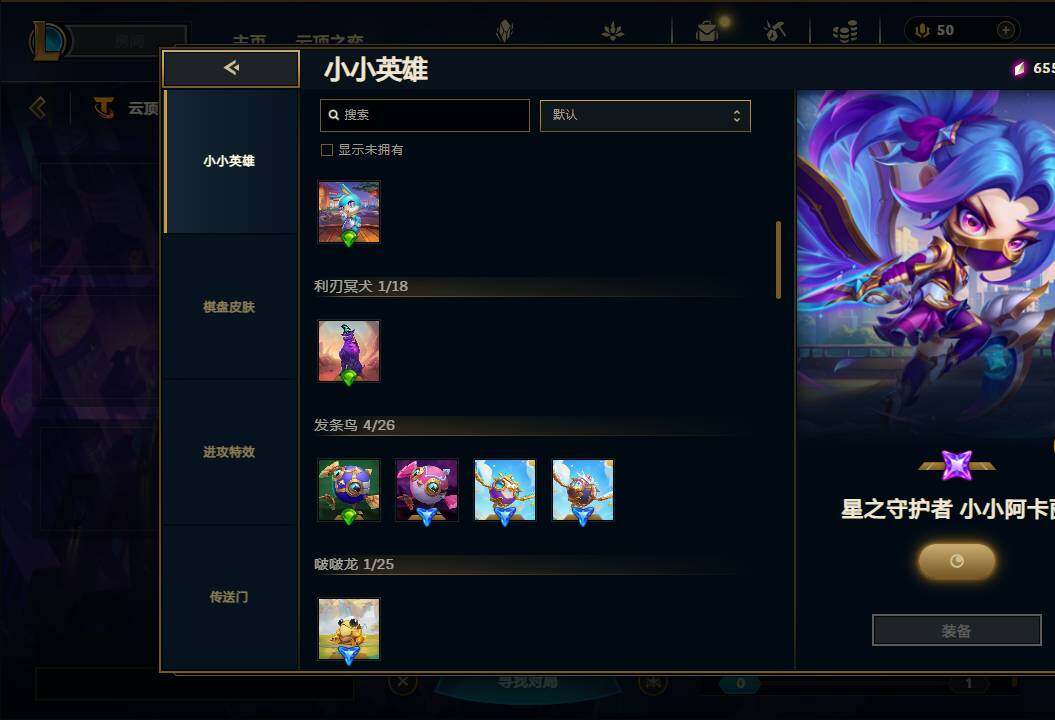Open the 默认 sort dropdown
This screenshot has width=1055, height=720.
645,116
